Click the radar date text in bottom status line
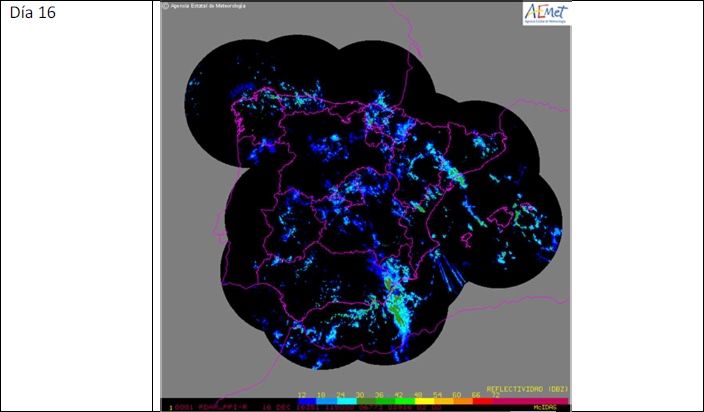The image size is (704, 412). pos(291,408)
